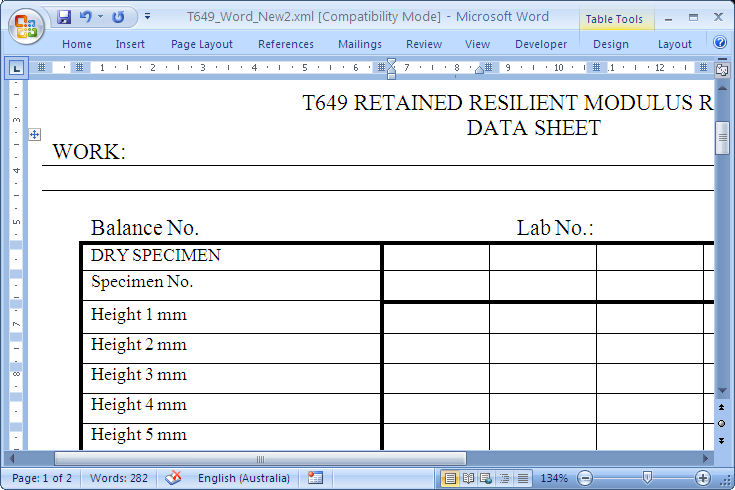This screenshot has height=490, width=735.
Task: Open Customize Quick Access Toolbar dropdown
Action: pyautogui.click(x=148, y=17)
